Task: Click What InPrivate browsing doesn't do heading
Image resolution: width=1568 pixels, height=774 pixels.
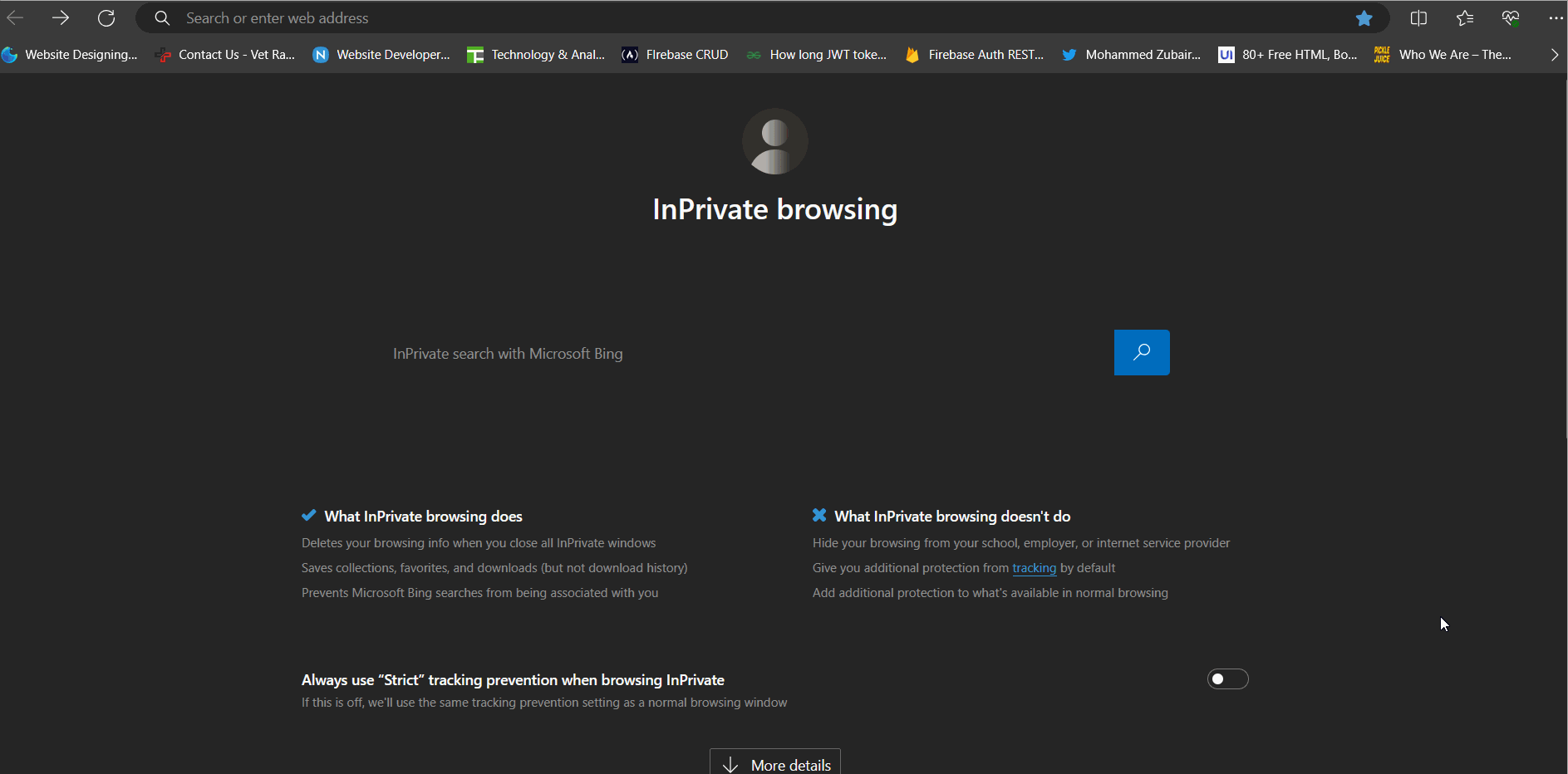Action: (952, 517)
